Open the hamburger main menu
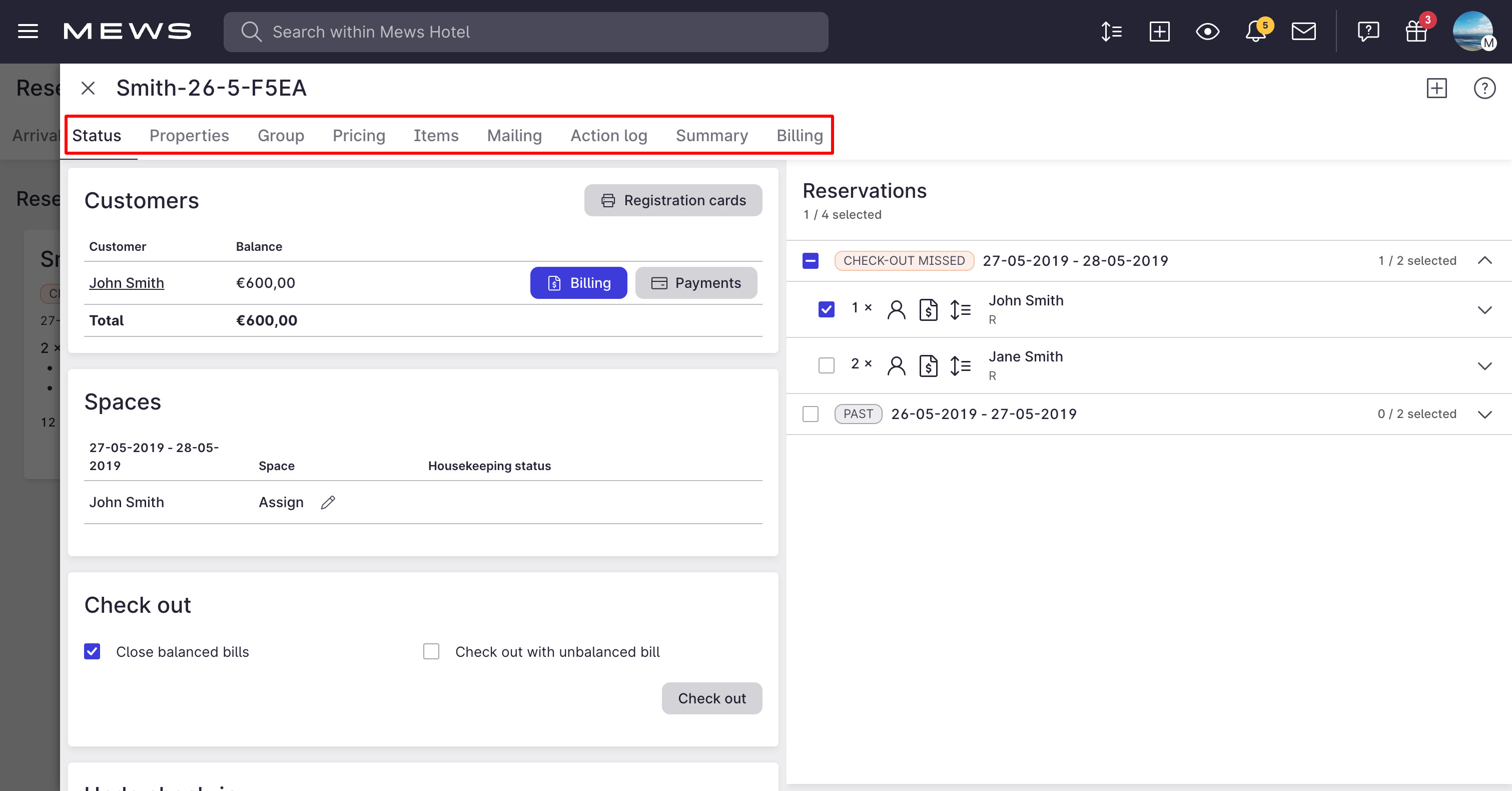The width and height of the screenshot is (1512, 791). tap(28, 32)
